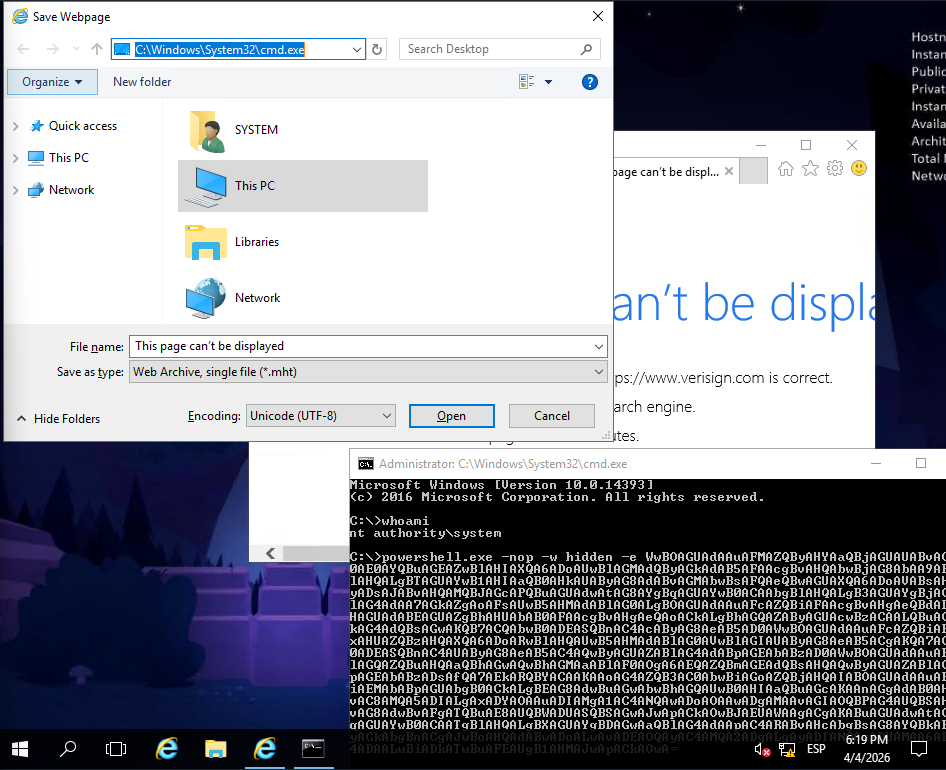Open the Save as type dropdown
Viewport: 946px width, 770px height.
[367, 372]
